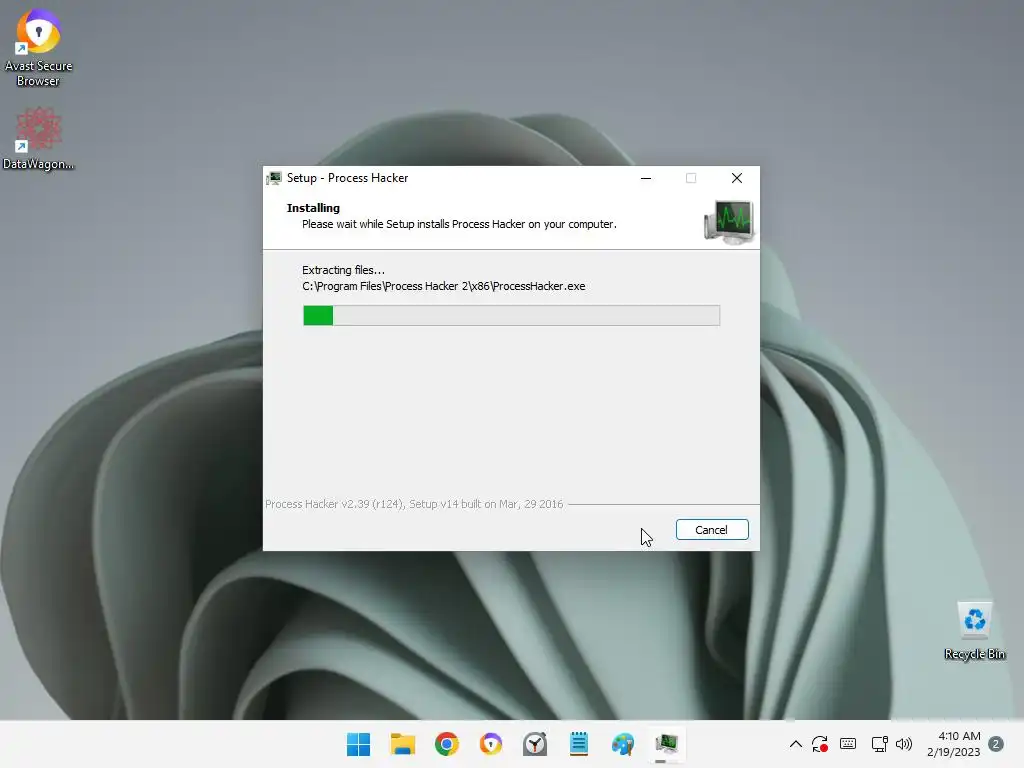
Task: Open the clock showing 4:10 AM
Action: pyautogui.click(x=953, y=744)
